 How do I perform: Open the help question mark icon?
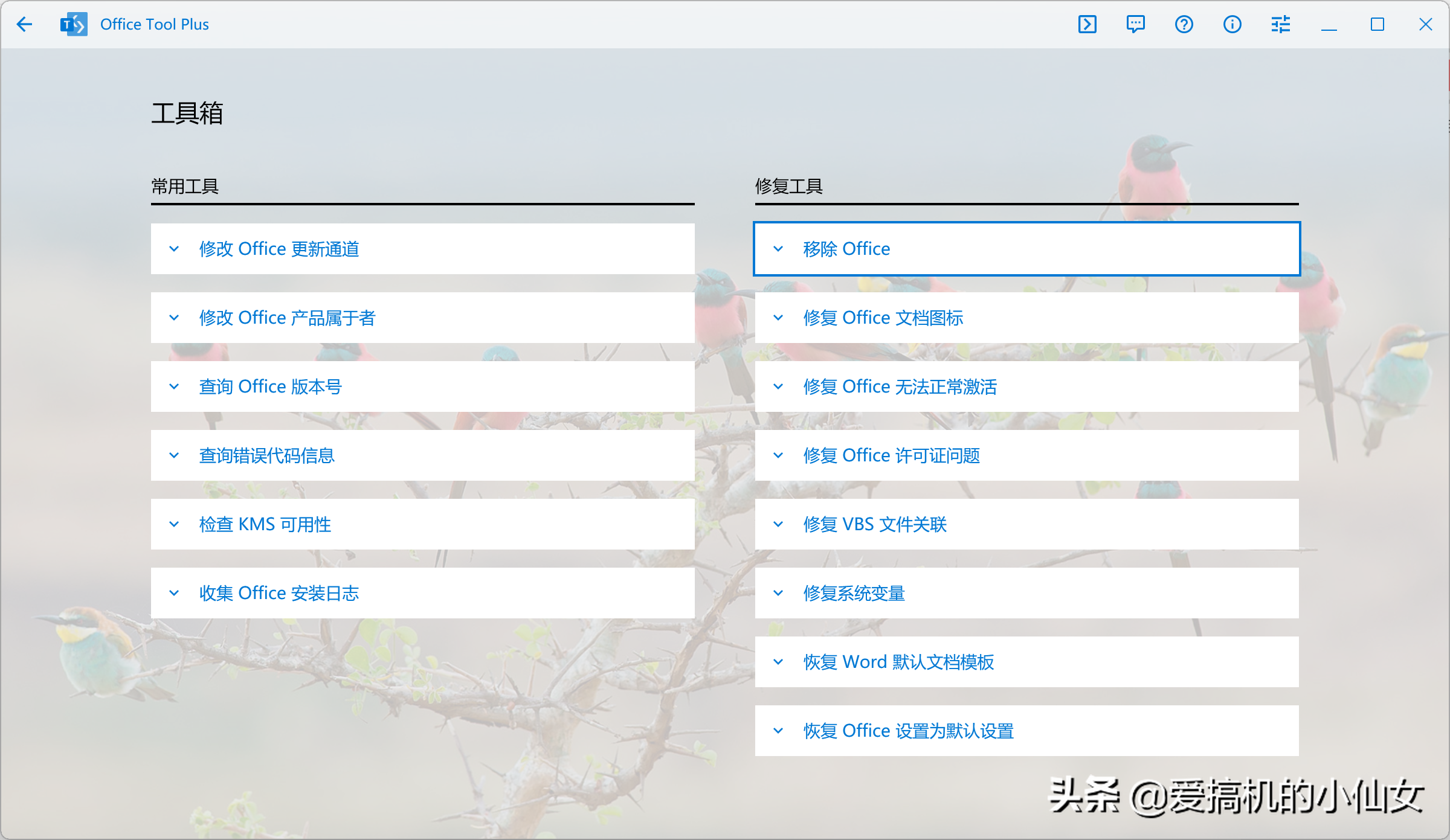[x=1184, y=24]
